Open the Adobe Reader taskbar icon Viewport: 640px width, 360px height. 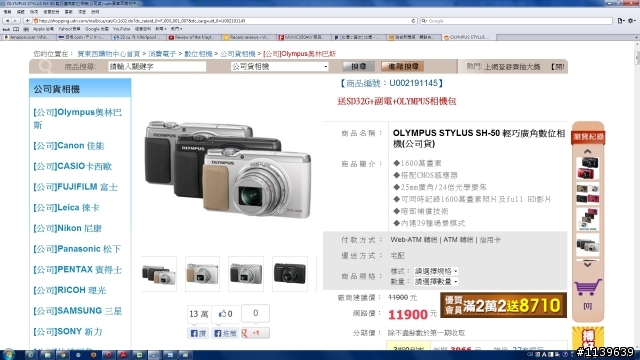pos(123,355)
